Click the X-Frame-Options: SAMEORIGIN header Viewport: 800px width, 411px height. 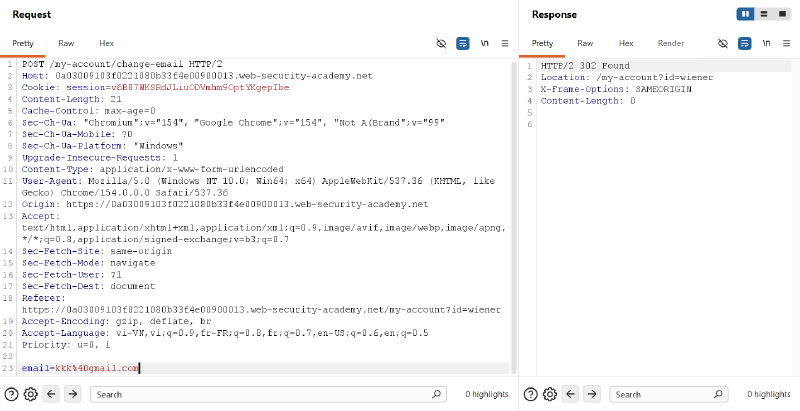616,89
